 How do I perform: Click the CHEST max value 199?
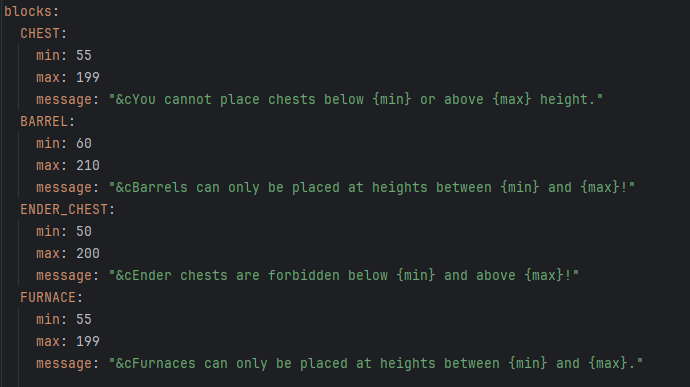click(x=88, y=77)
